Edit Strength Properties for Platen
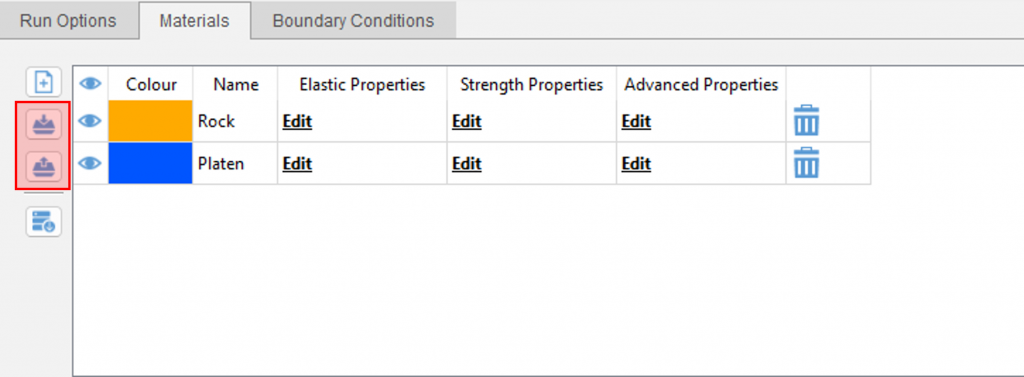The width and height of the screenshot is (1024, 377). pos(466,164)
